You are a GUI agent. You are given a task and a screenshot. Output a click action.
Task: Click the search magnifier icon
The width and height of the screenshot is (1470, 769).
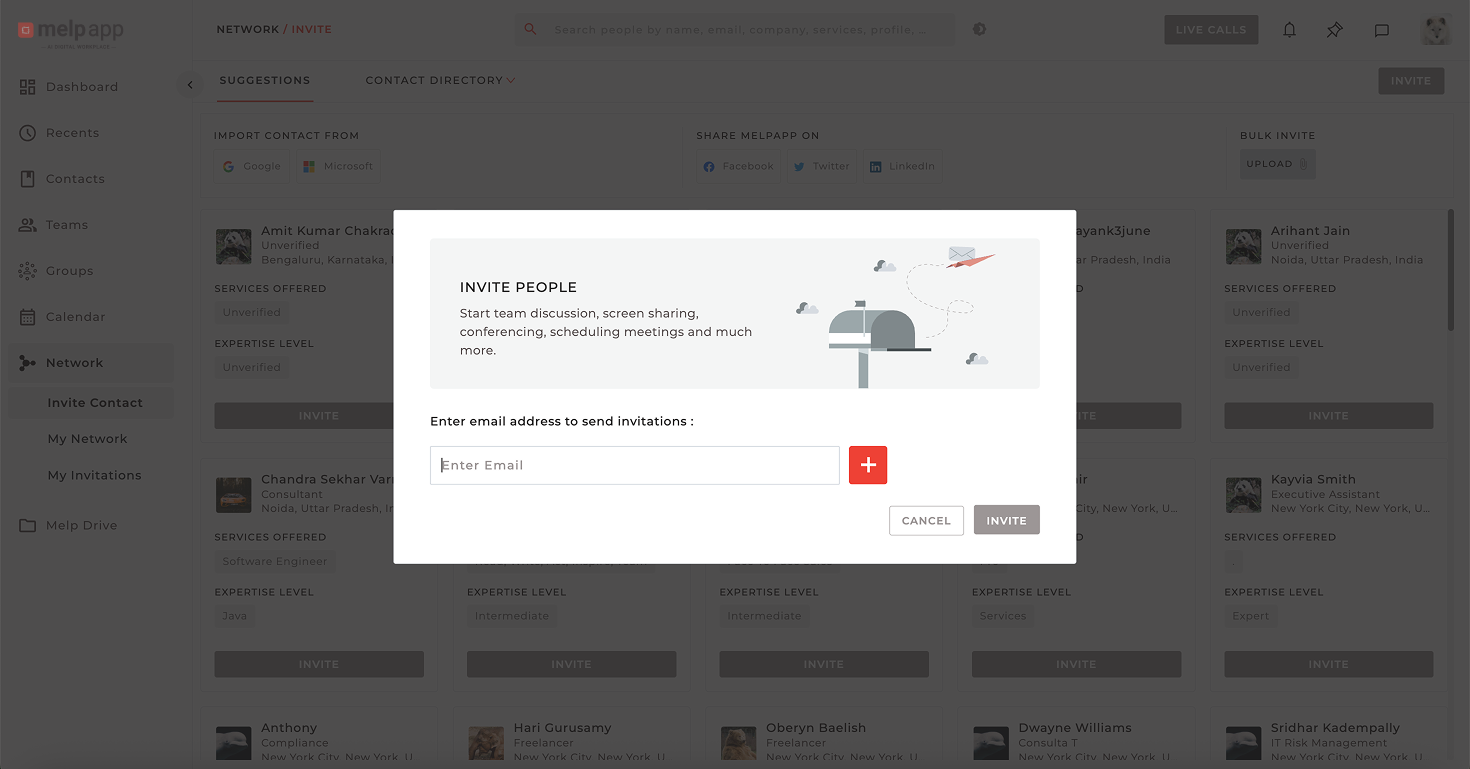coord(531,30)
